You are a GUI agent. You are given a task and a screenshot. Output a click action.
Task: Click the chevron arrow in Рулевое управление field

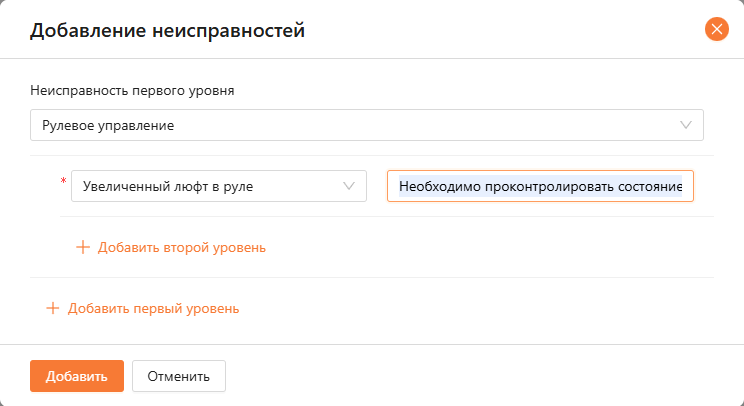[686, 125]
